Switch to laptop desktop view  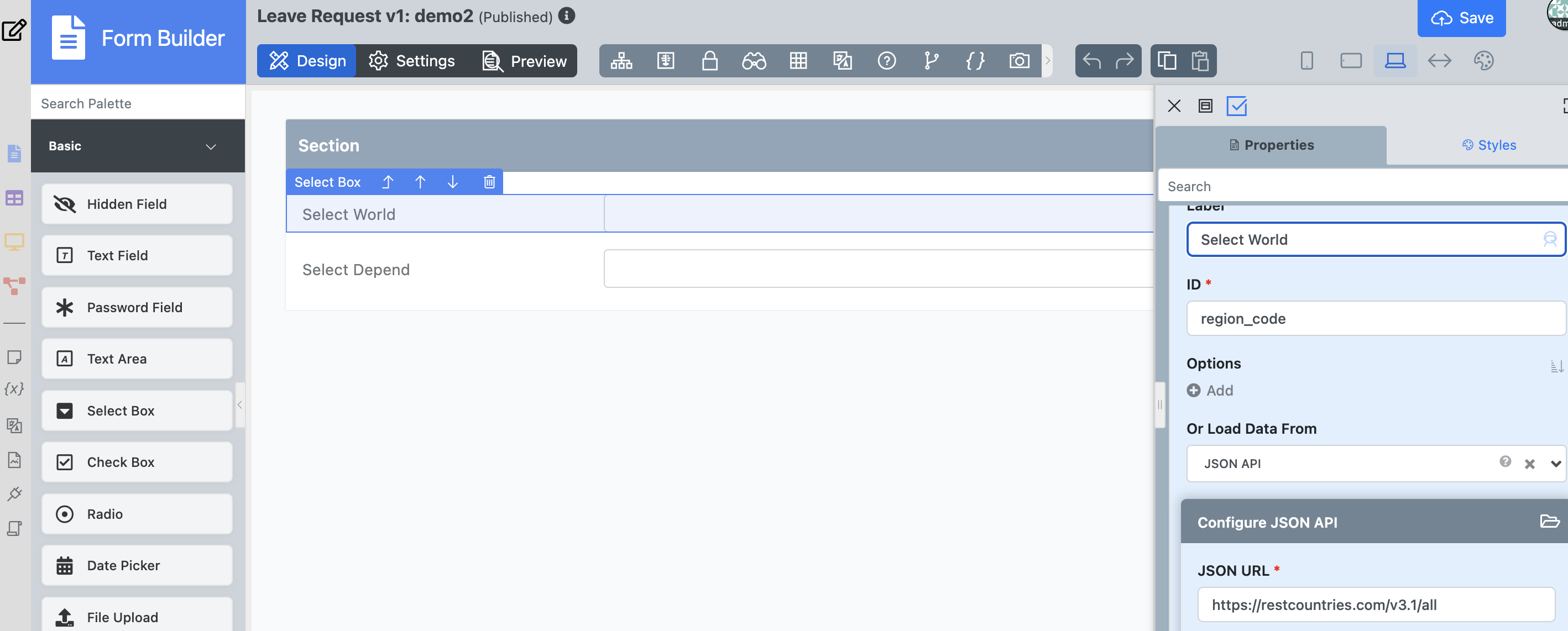click(x=1395, y=61)
